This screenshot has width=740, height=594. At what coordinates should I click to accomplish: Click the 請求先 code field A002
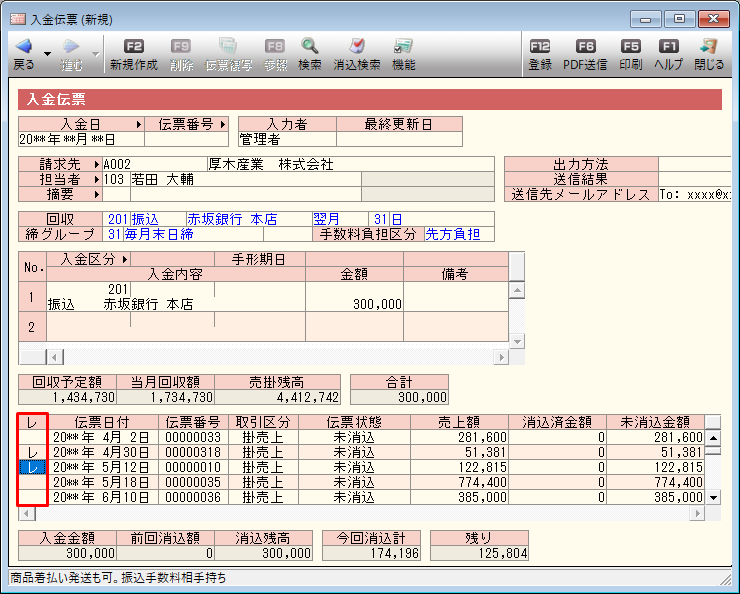[155, 165]
